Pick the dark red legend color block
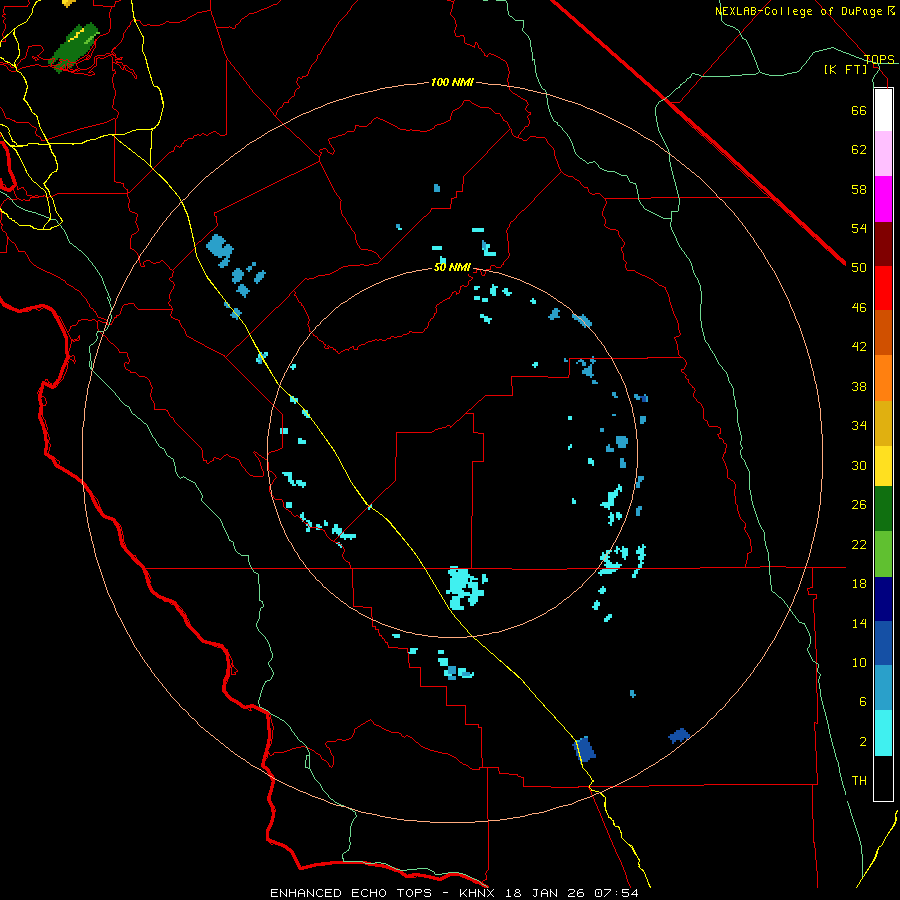The image size is (900, 900). 883,244
